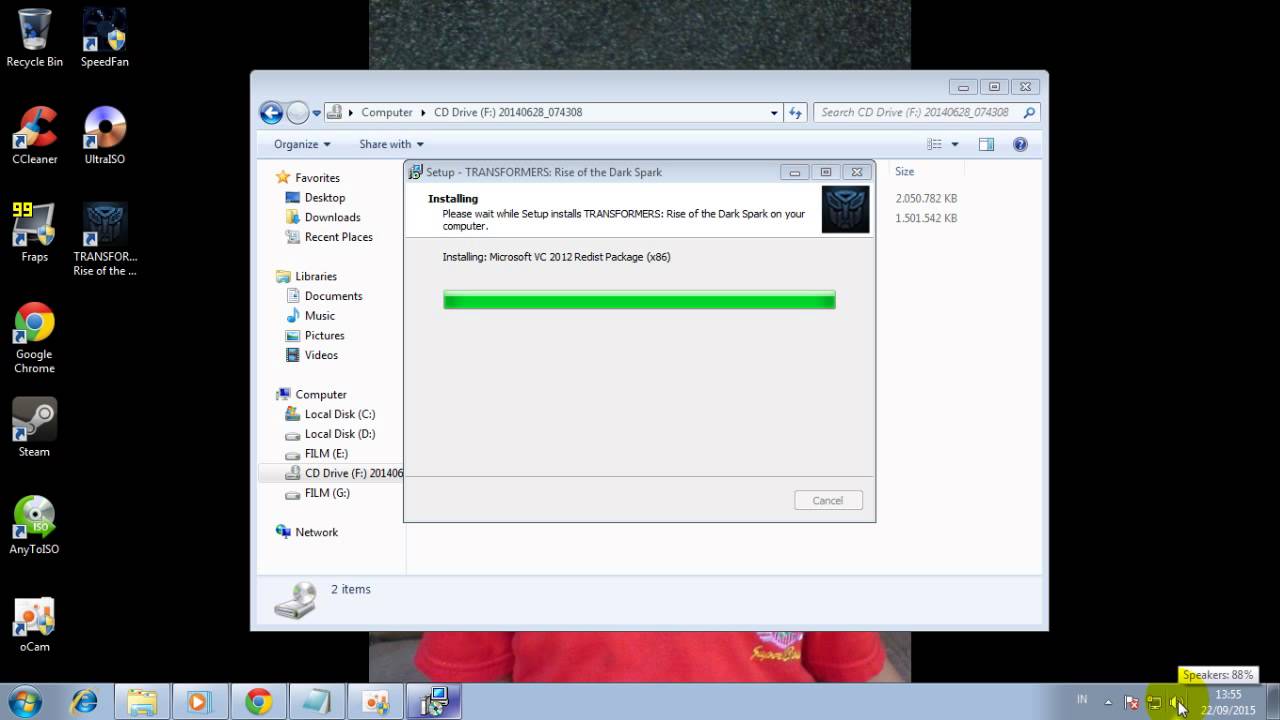Open the Explorer help question mark icon
The width and height of the screenshot is (1280, 720).
1020,144
